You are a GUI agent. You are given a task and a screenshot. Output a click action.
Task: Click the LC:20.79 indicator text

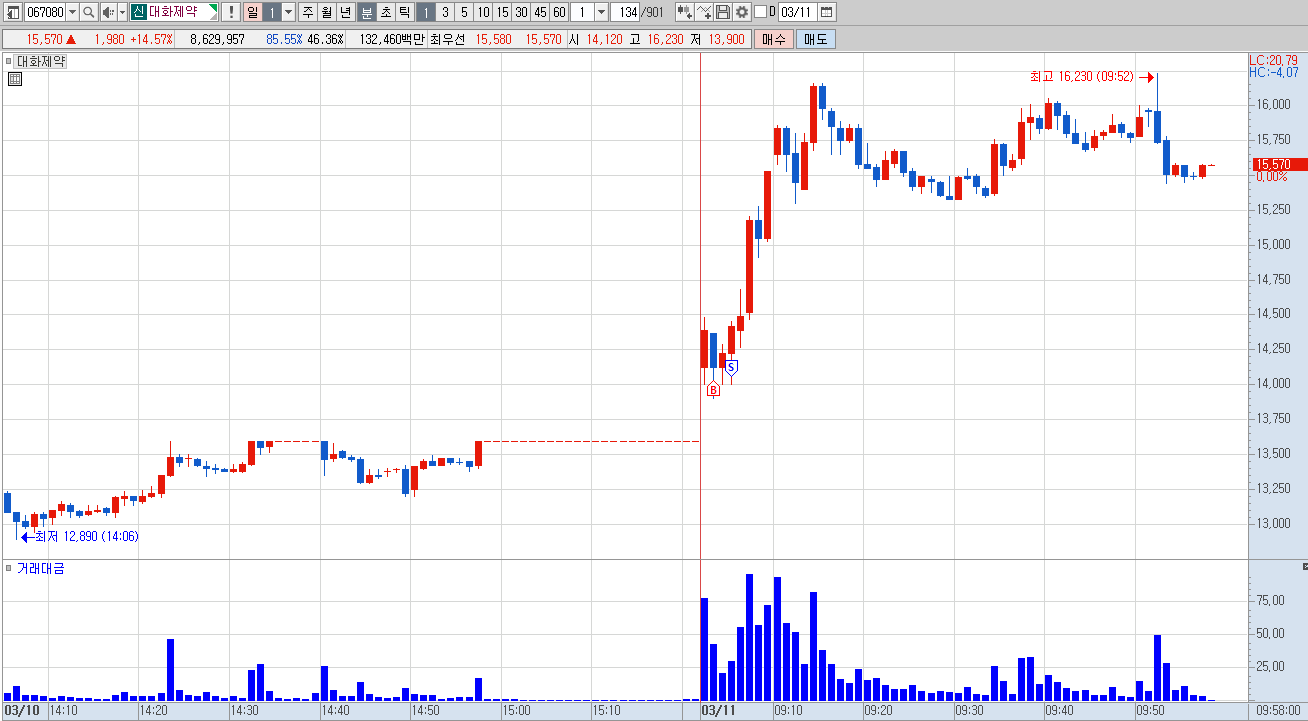coord(1273,60)
